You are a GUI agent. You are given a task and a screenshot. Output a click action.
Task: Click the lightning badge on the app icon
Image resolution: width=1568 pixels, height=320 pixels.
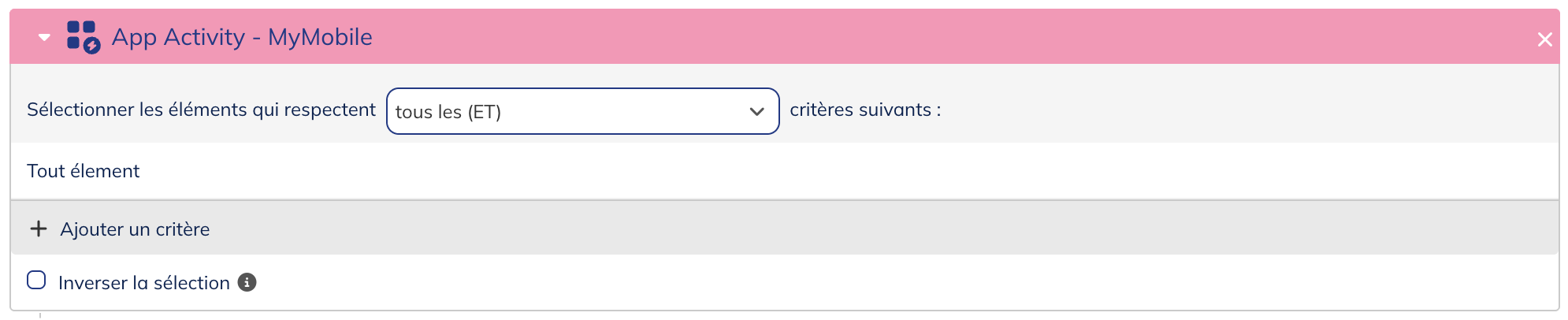92,47
